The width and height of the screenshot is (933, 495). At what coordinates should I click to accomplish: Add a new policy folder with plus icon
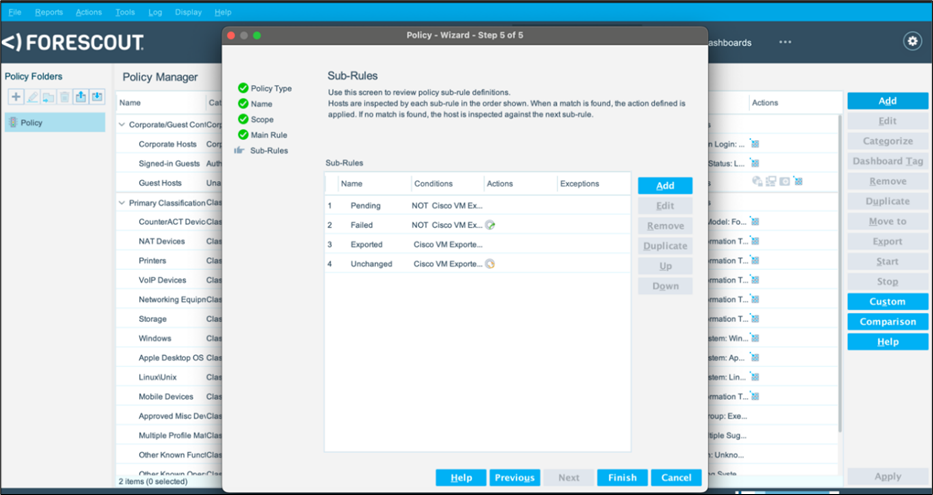(16, 96)
